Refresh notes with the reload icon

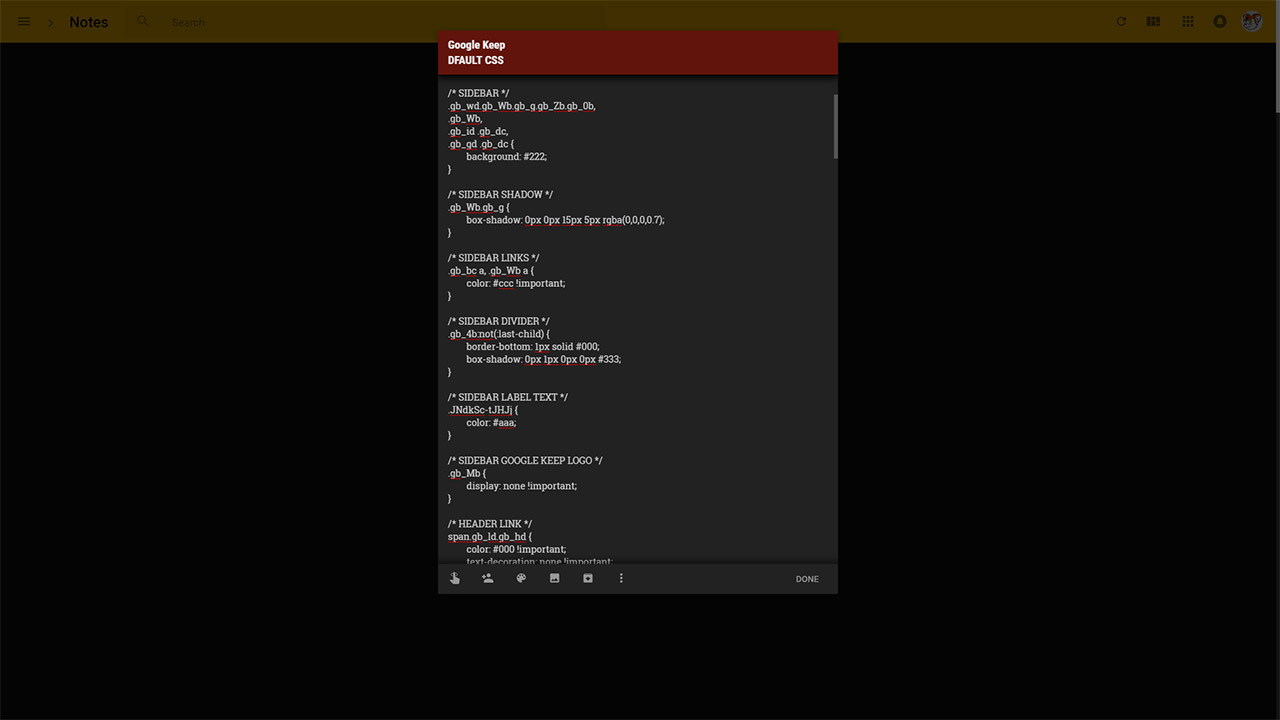1121,21
